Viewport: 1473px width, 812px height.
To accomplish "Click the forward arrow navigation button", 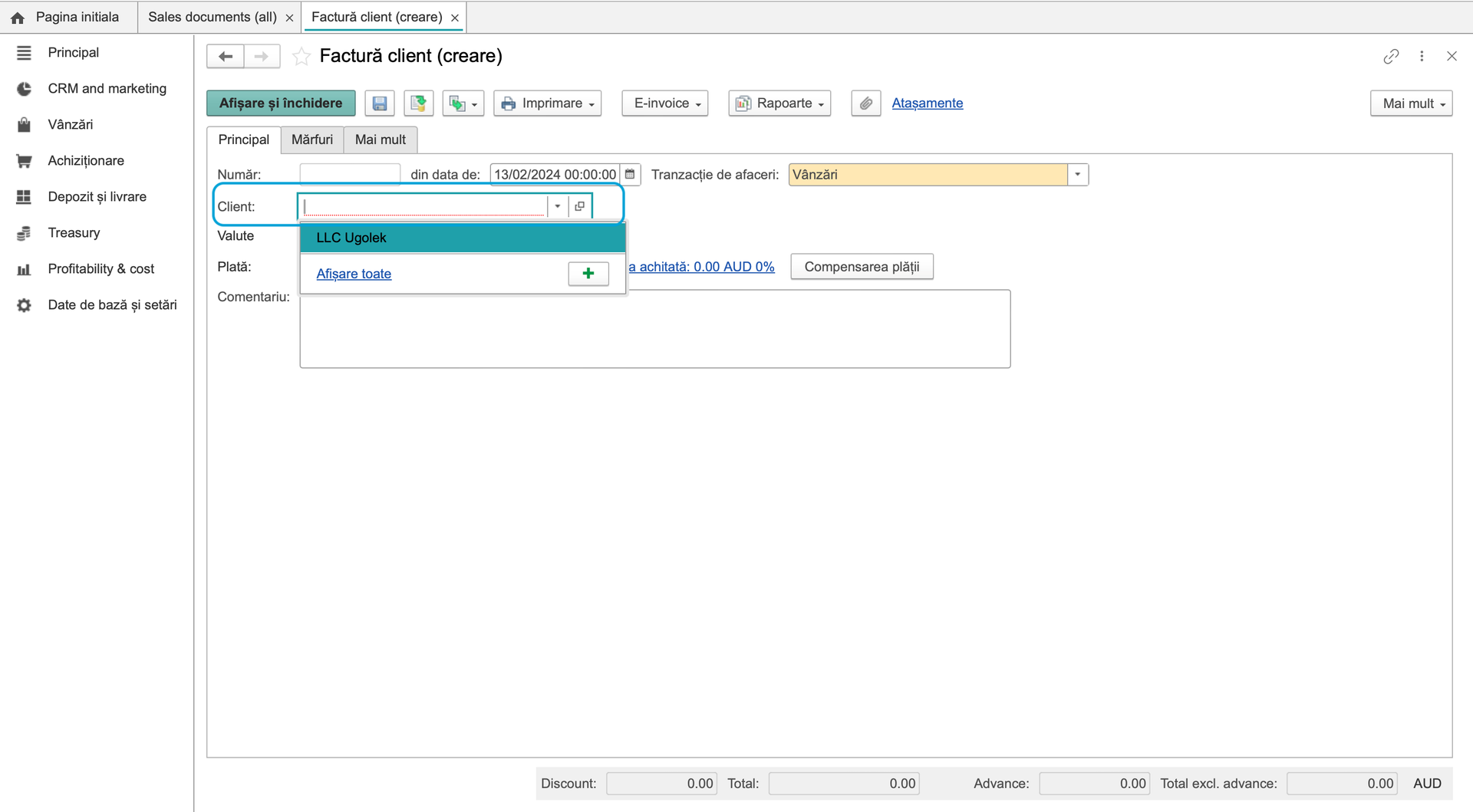I will [x=262, y=56].
